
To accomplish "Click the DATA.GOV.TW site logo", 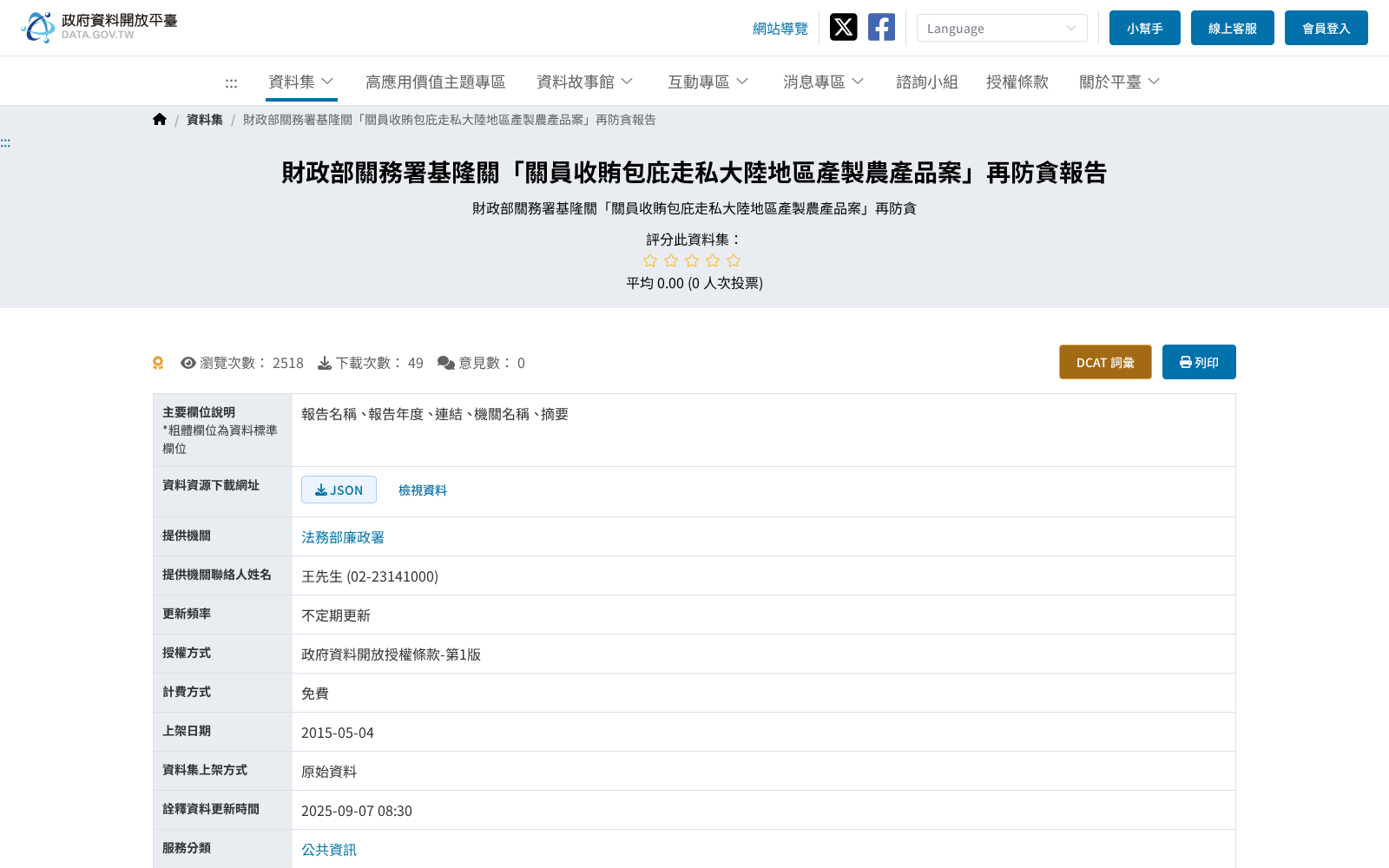I will 99,27.
